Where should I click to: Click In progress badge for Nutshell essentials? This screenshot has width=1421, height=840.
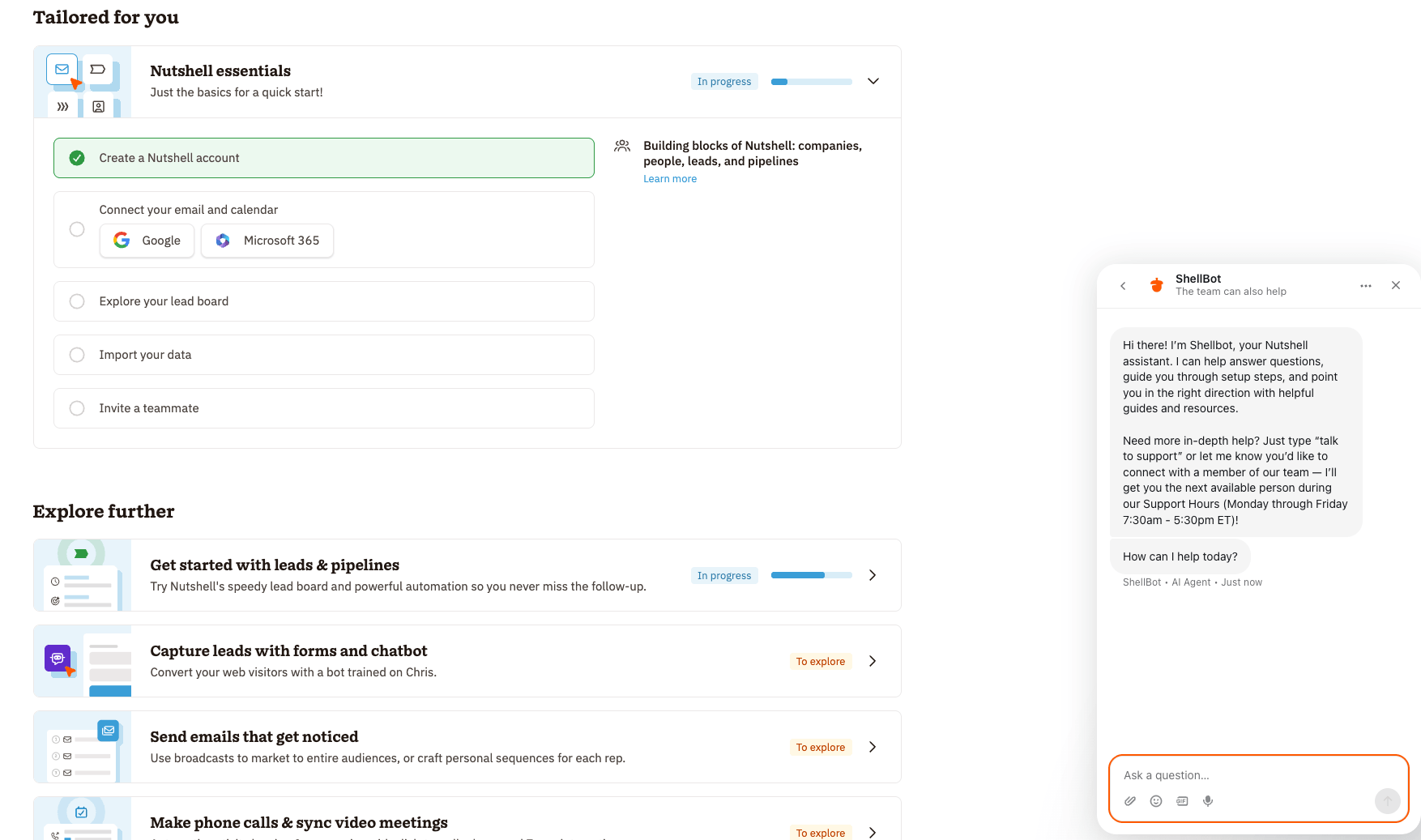[724, 82]
